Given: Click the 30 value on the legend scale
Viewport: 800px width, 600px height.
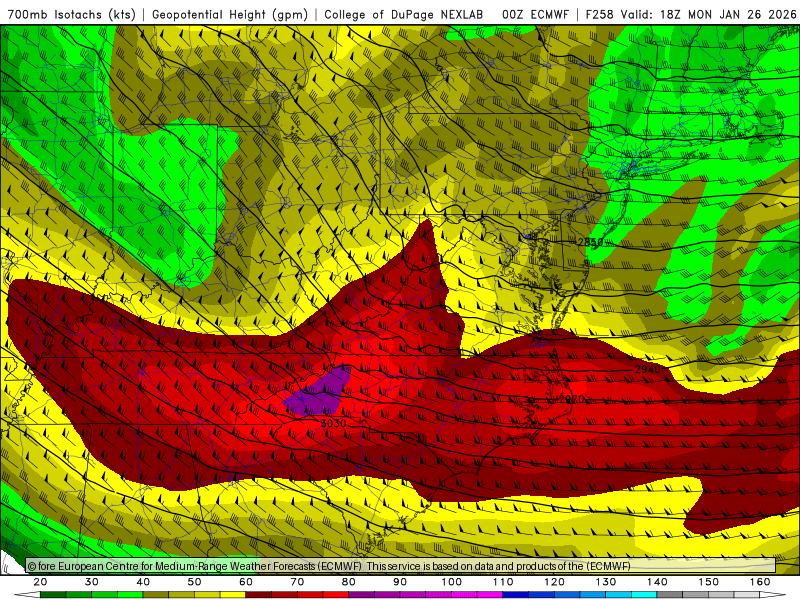Looking at the screenshot, I should click(x=92, y=582).
